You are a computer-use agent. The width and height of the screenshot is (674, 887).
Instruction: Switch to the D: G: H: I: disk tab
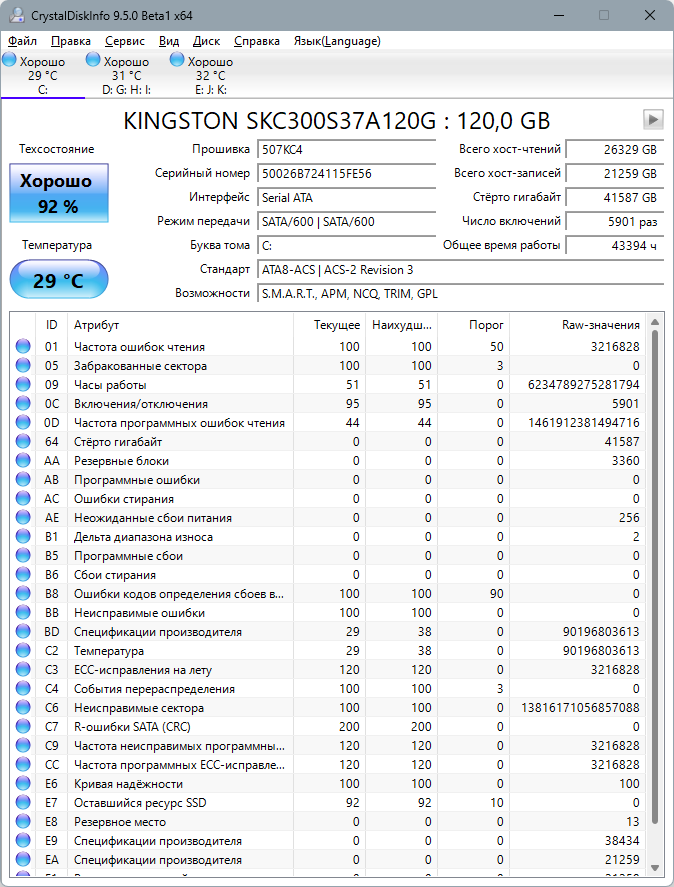(126, 75)
